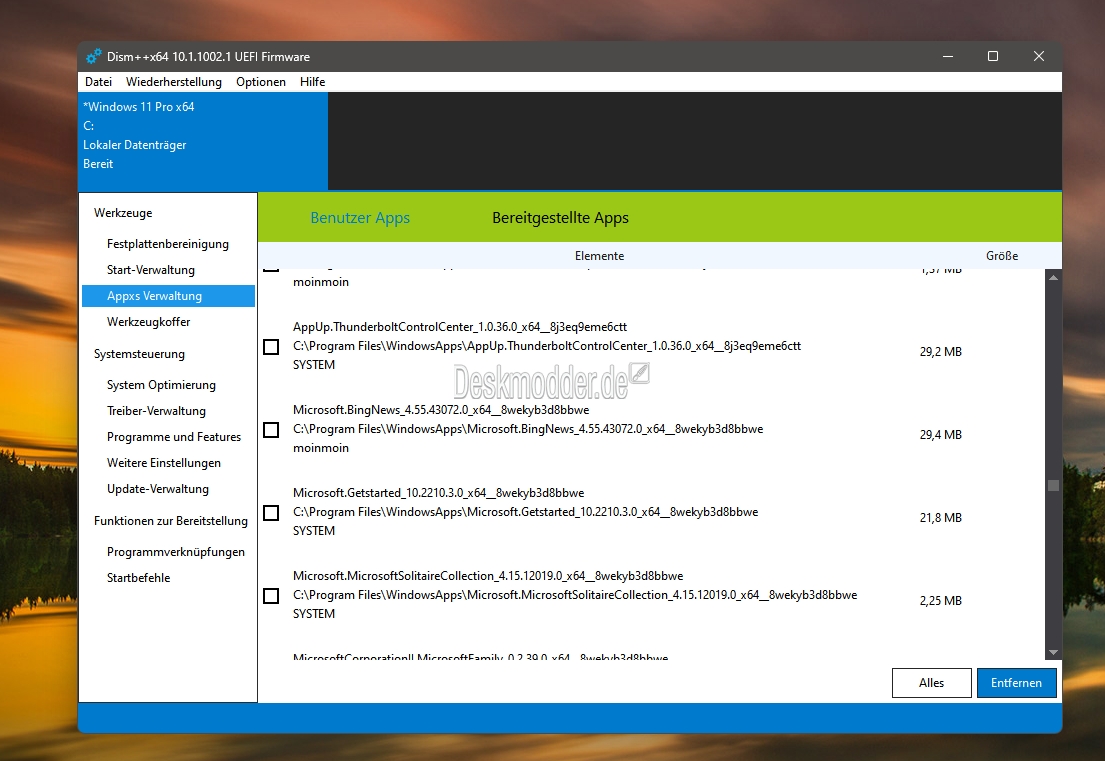Click the 2,25 MB size value
Image resolution: width=1105 pixels, height=761 pixels.
point(941,601)
